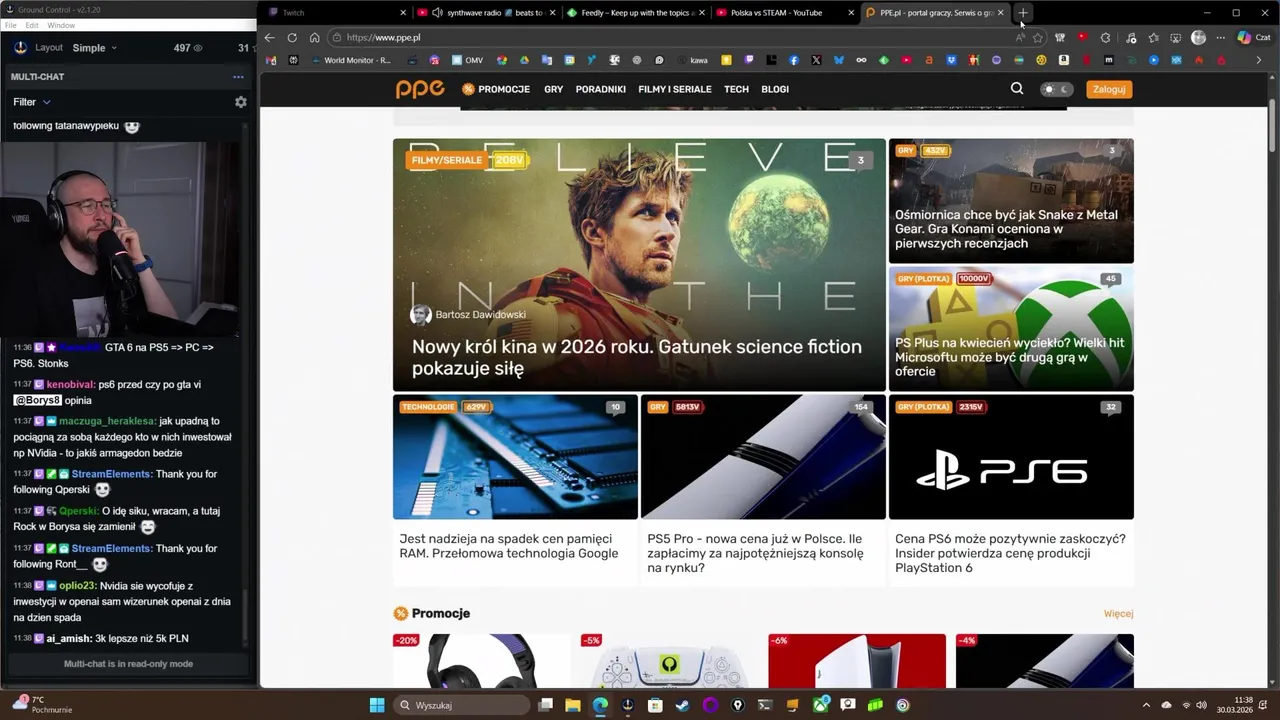Click the Ground Control rocket logo

20,48
